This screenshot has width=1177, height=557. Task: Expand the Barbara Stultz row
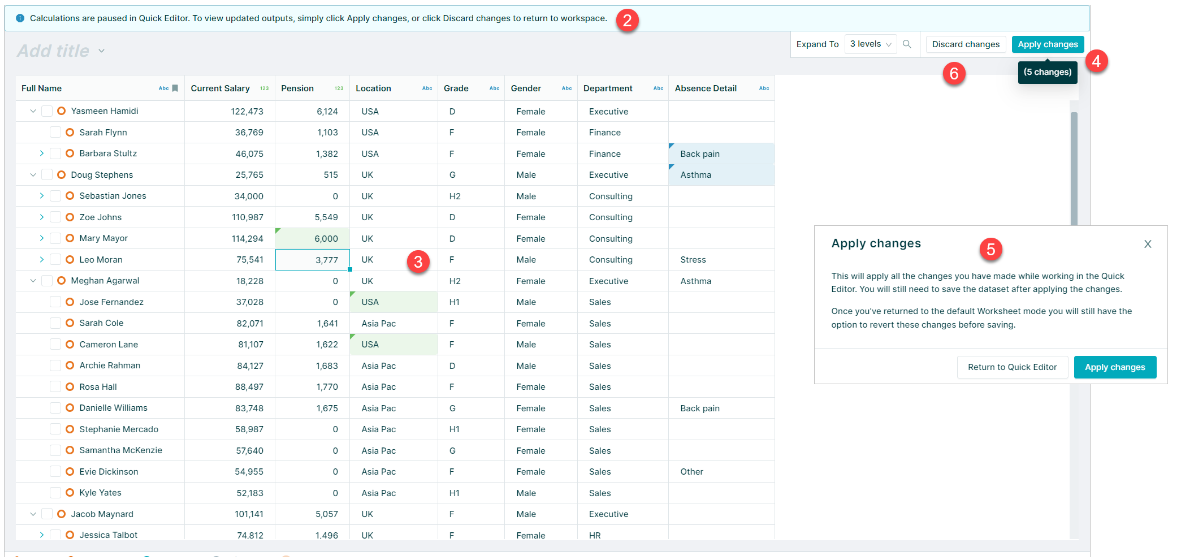(x=41, y=153)
